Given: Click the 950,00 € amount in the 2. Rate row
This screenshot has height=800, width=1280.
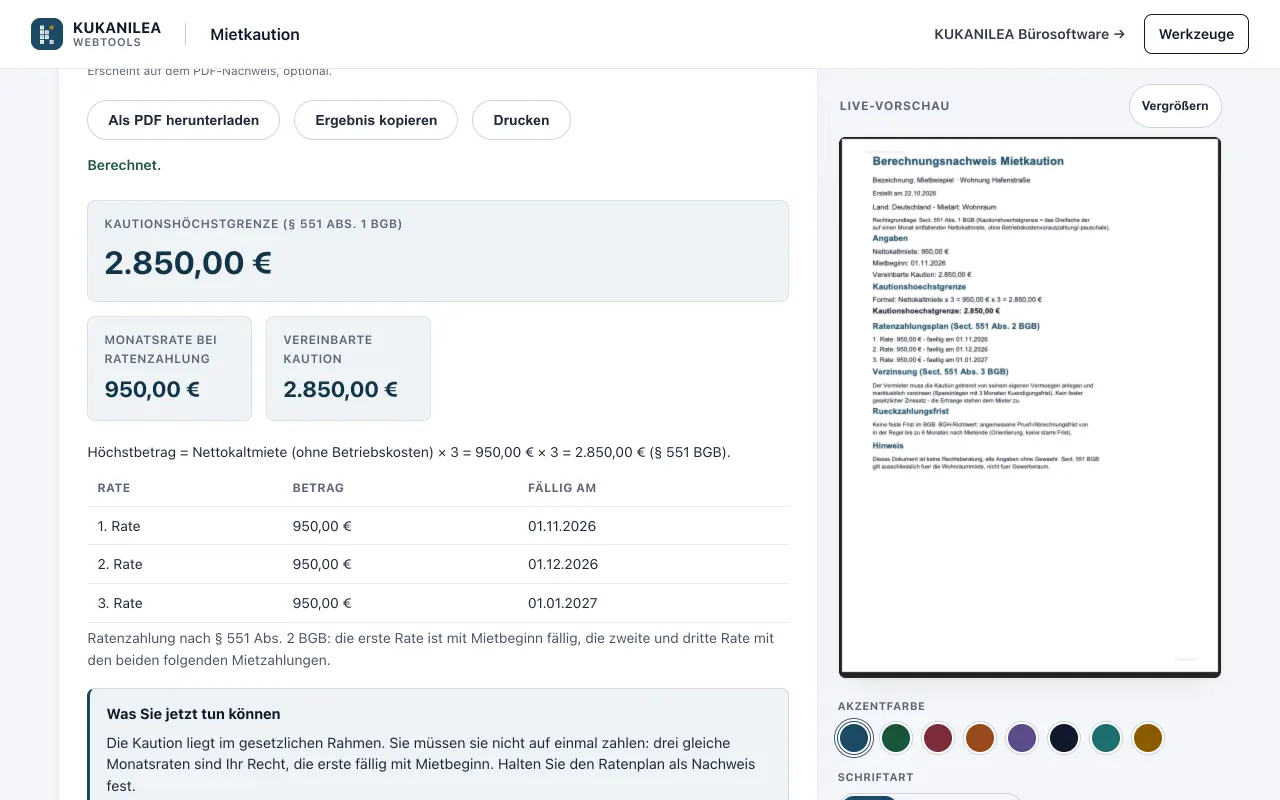Looking at the screenshot, I should [x=322, y=564].
